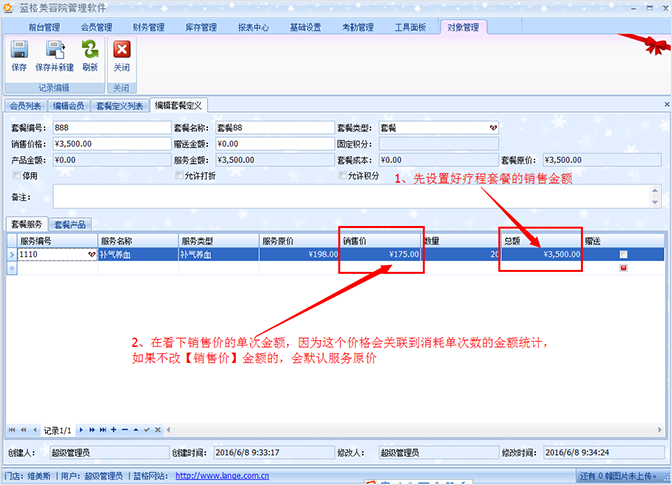Toggle the 允许积分 checkbox
The height and width of the screenshot is (485, 672).
click(x=341, y=176)
